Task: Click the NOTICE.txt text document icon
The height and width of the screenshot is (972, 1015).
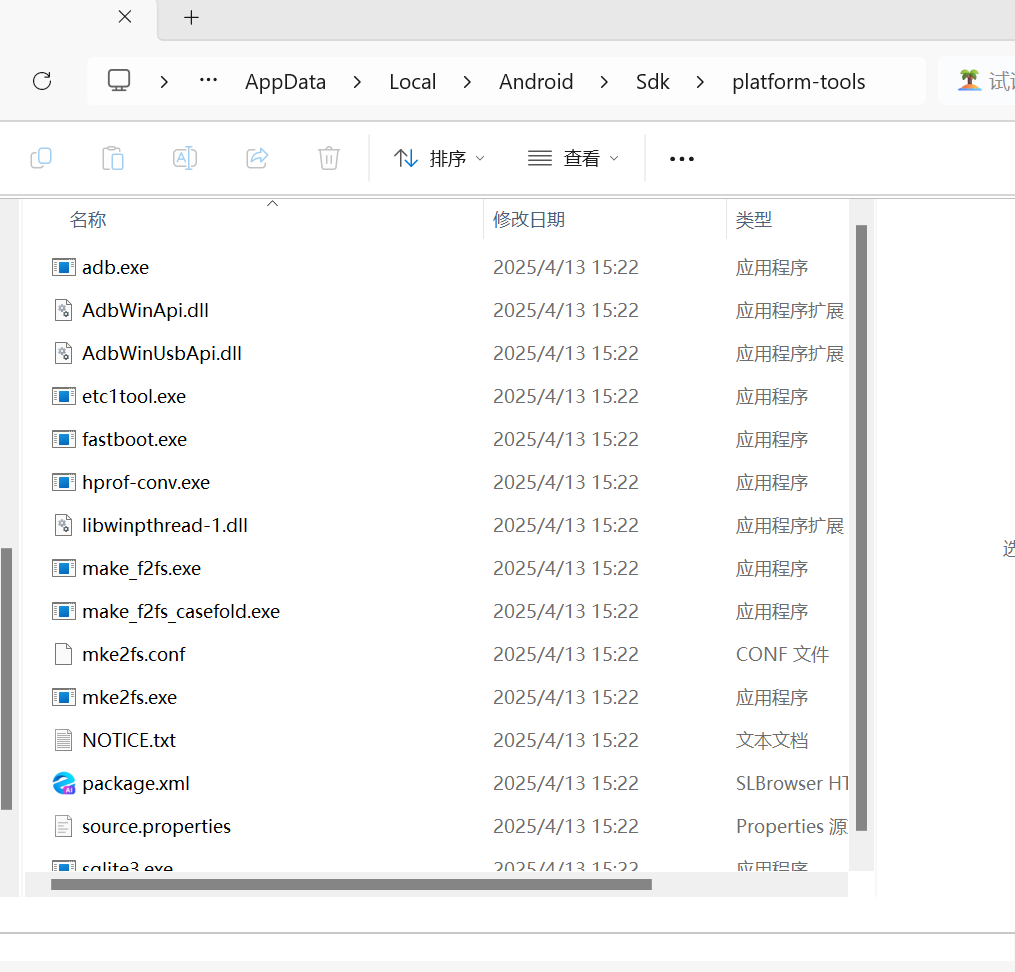Action: (63, 740)
